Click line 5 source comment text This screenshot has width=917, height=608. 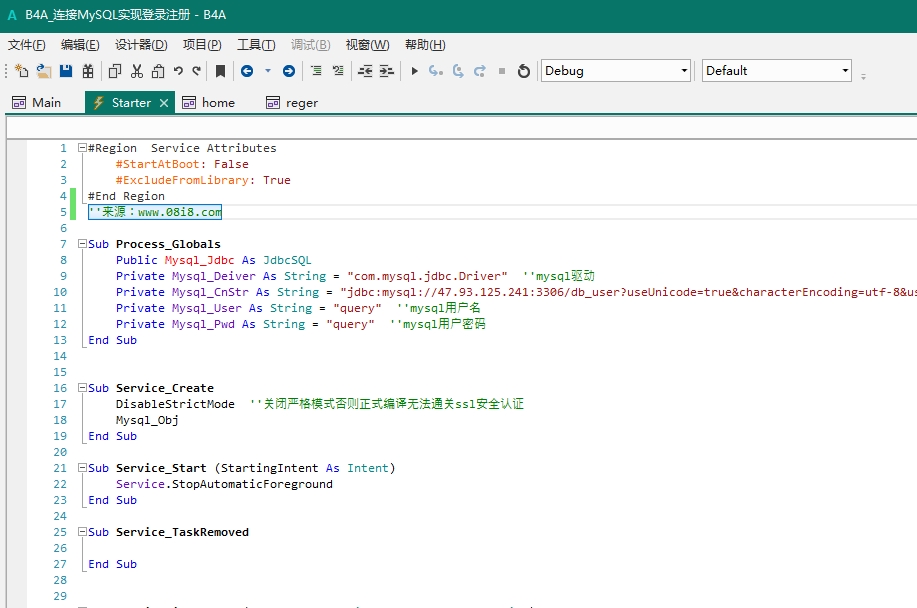155,212
